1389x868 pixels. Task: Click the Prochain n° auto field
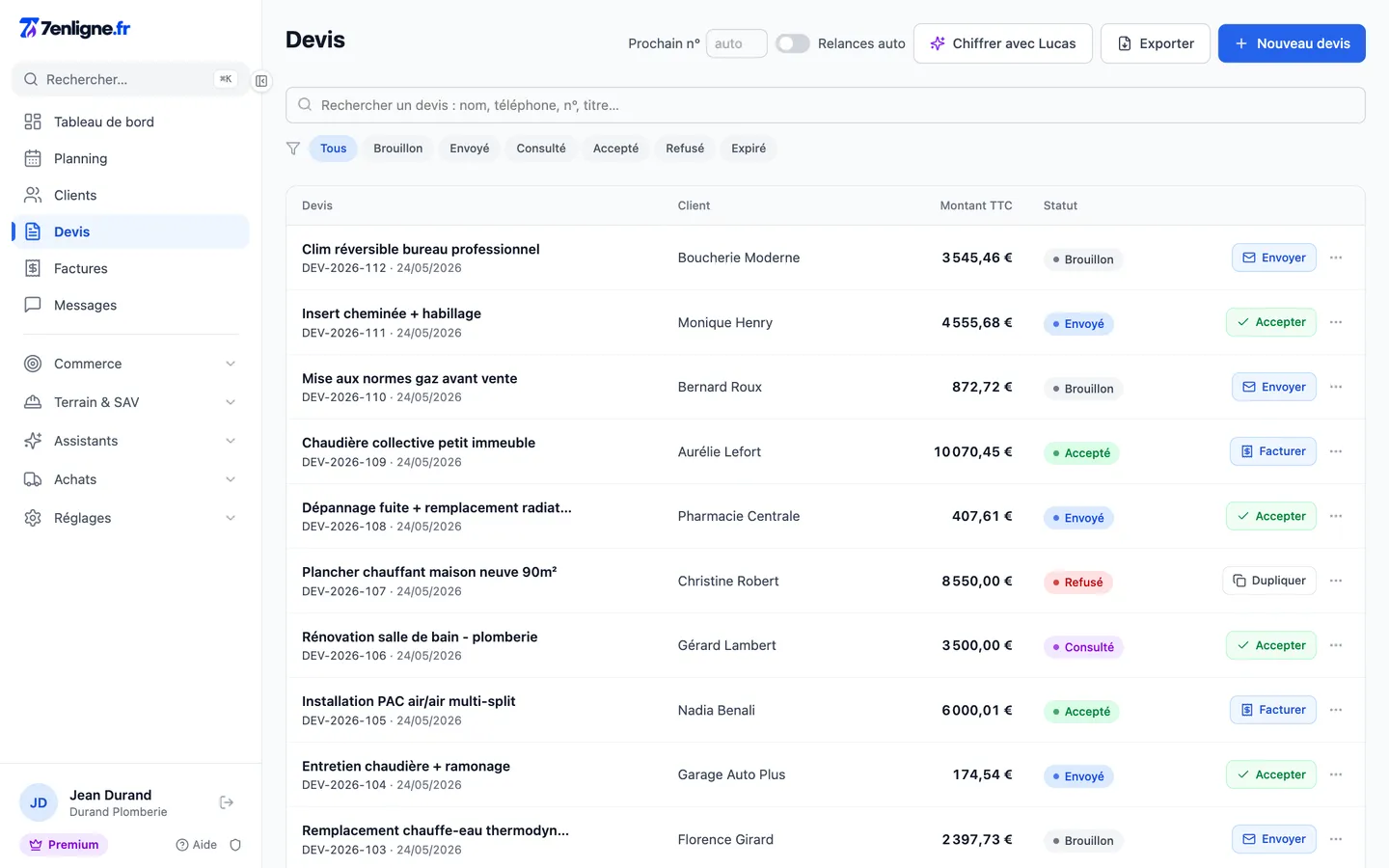pos(737,43)
